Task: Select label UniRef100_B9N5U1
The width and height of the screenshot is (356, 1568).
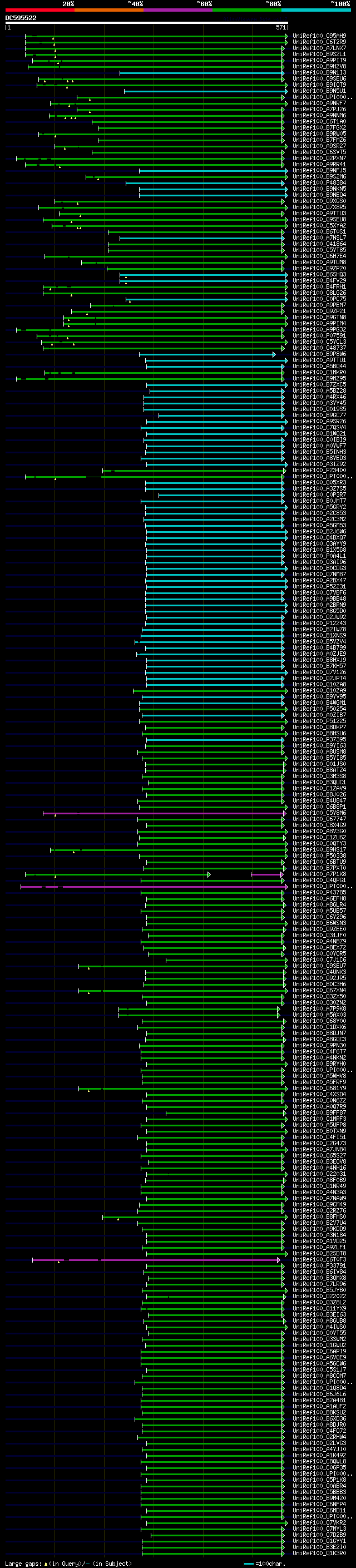Action: [319, 91]
